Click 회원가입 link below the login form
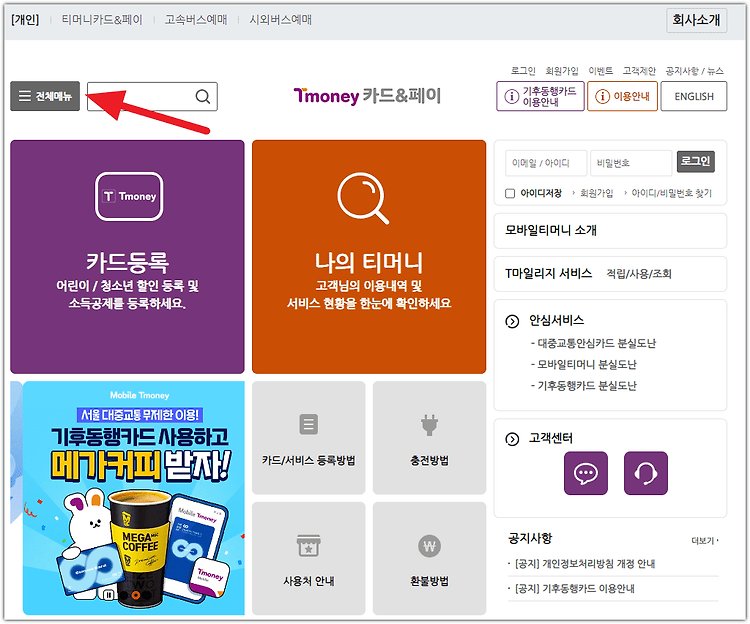750x624 pixels. (x=596, y=193)
